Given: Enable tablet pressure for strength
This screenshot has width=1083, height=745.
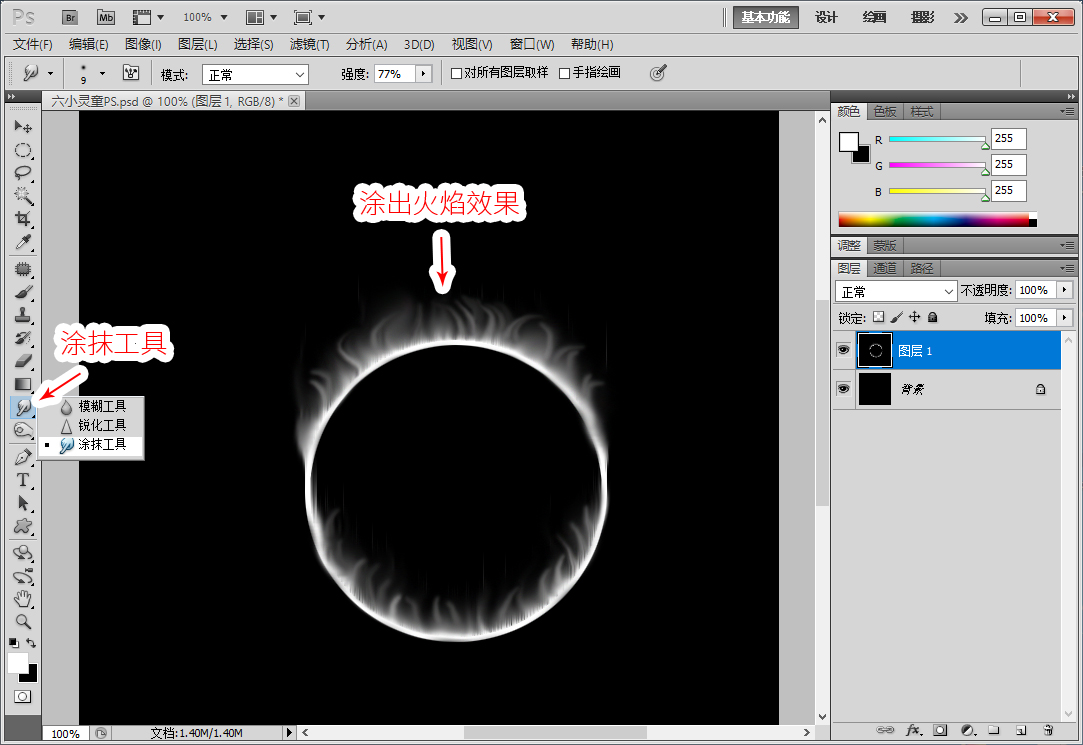Looking at the screenshot, I should click(658, 72).
